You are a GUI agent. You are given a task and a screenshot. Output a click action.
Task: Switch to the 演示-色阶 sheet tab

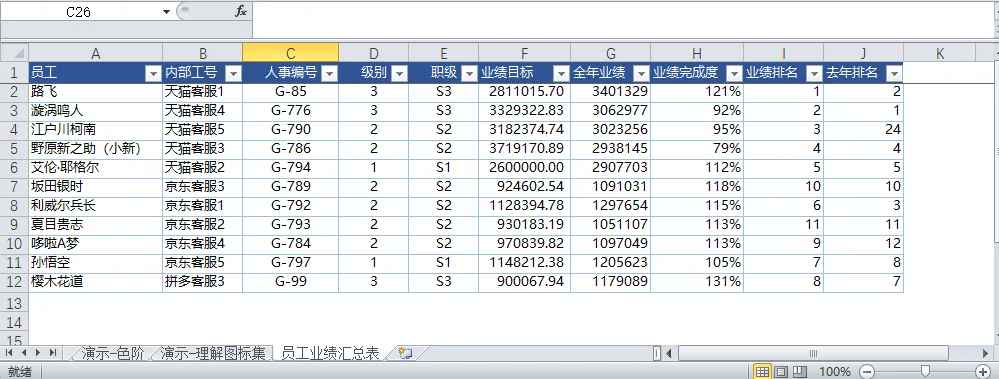point(113,353)
